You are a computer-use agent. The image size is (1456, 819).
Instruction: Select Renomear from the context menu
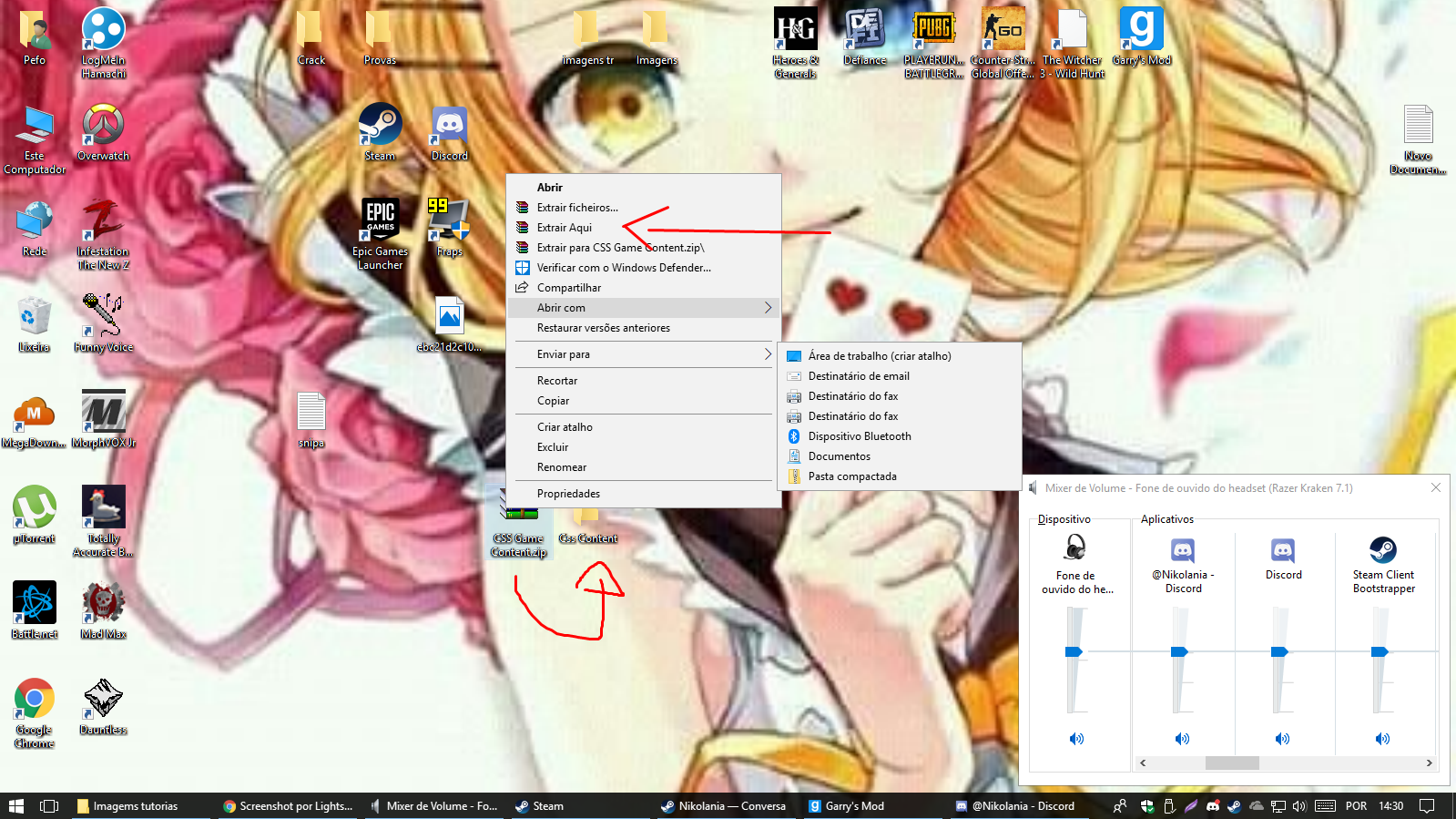click(643, 467)
